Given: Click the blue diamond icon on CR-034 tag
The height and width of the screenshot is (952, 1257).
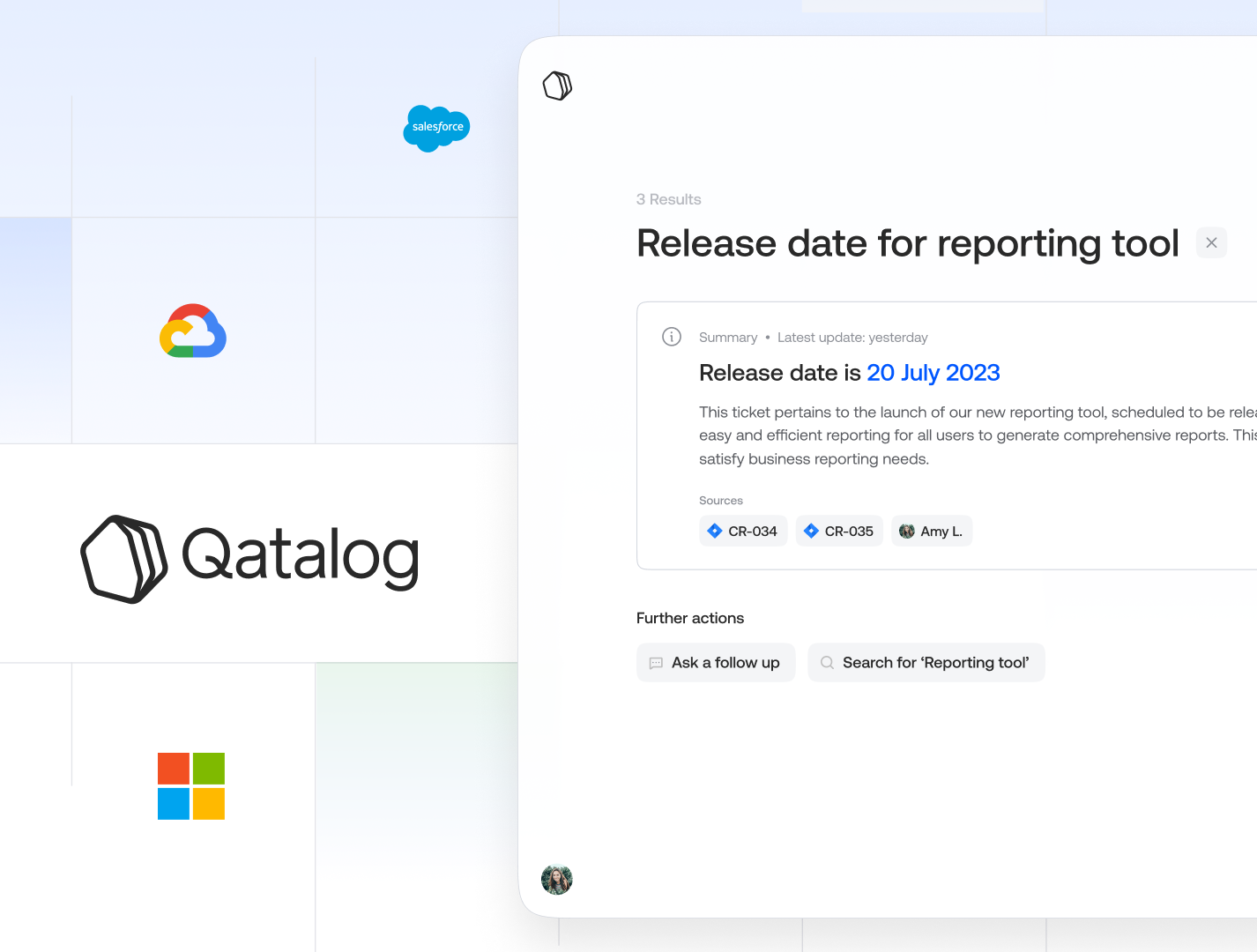Looking at the screenshot, I should 715,531.
